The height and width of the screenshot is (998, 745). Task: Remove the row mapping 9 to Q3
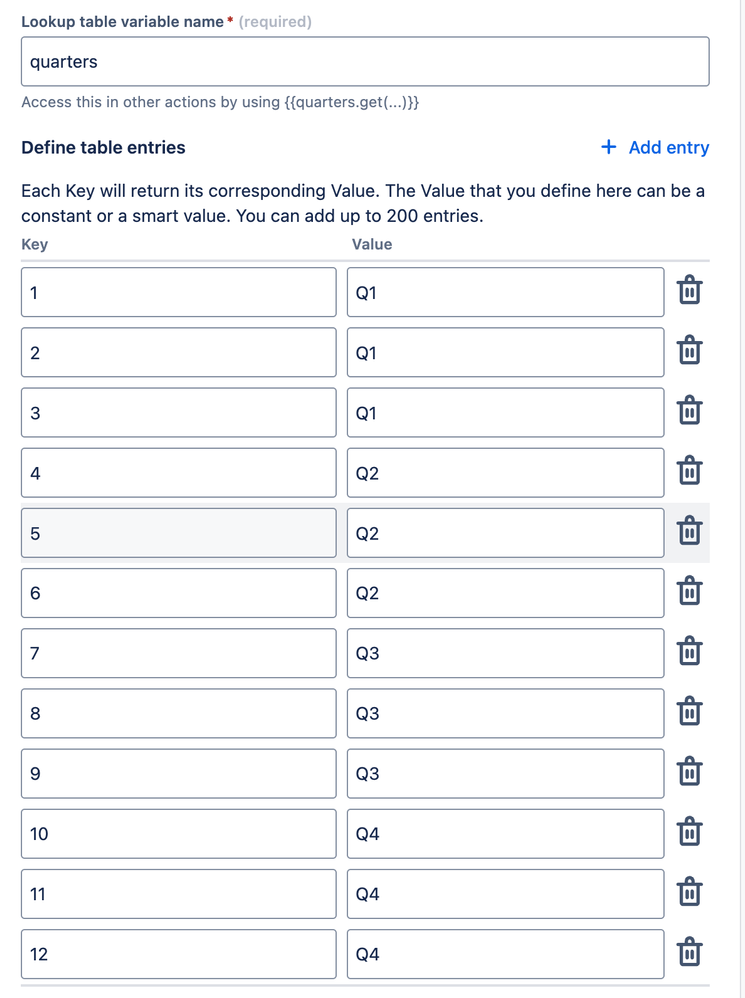point(689,772)
